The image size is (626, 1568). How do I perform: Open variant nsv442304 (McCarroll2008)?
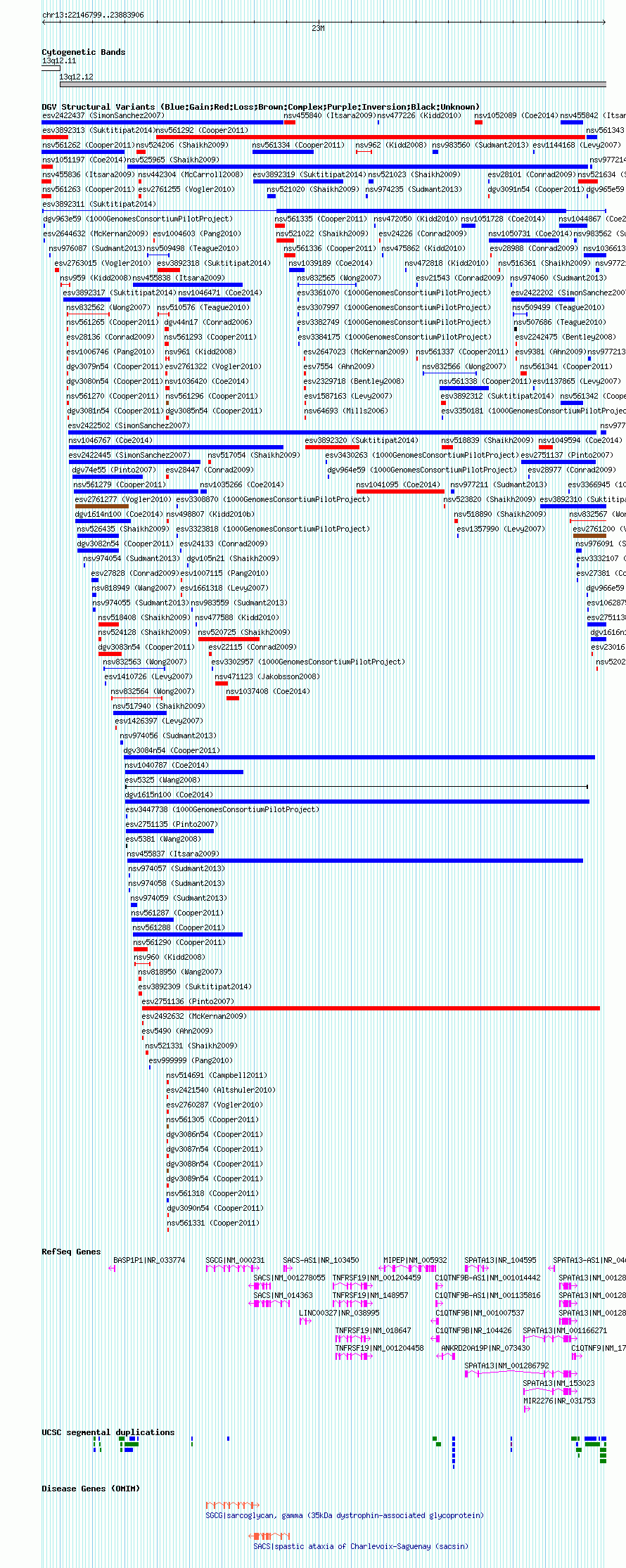(x=191, y=174)
